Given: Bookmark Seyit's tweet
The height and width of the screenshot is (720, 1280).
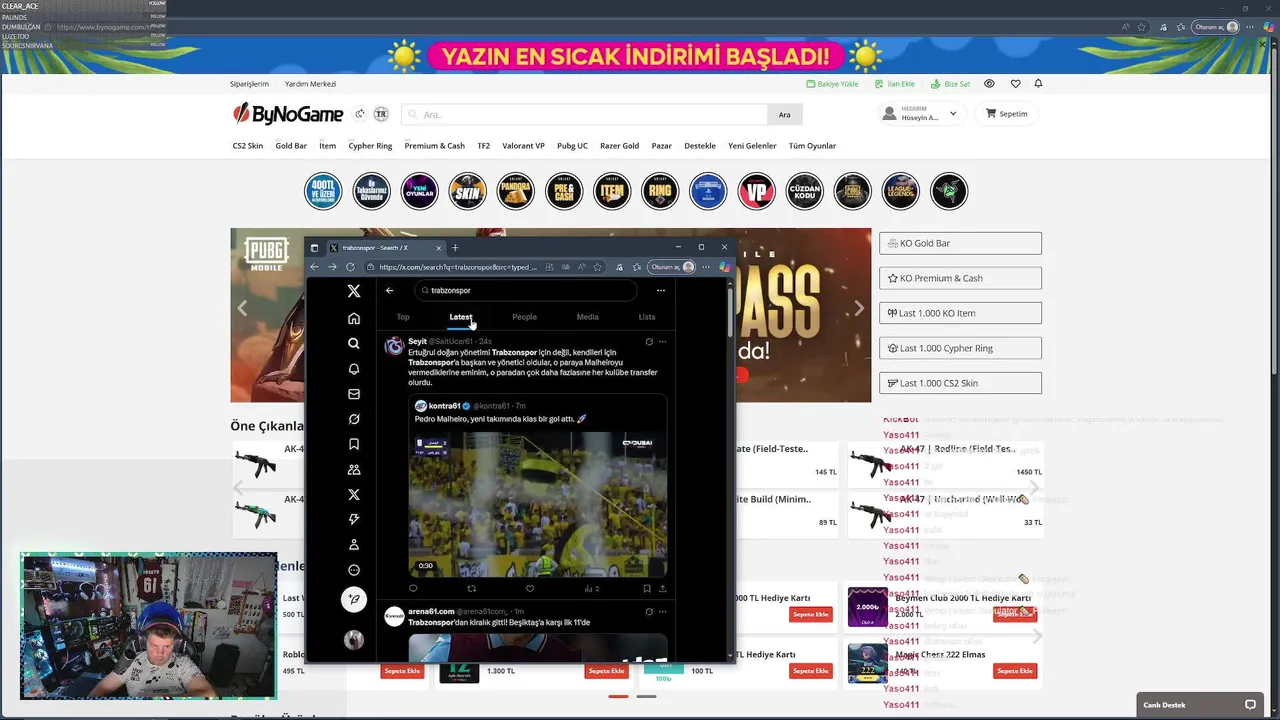Looking at the screenshot, I should pos(647,589).
